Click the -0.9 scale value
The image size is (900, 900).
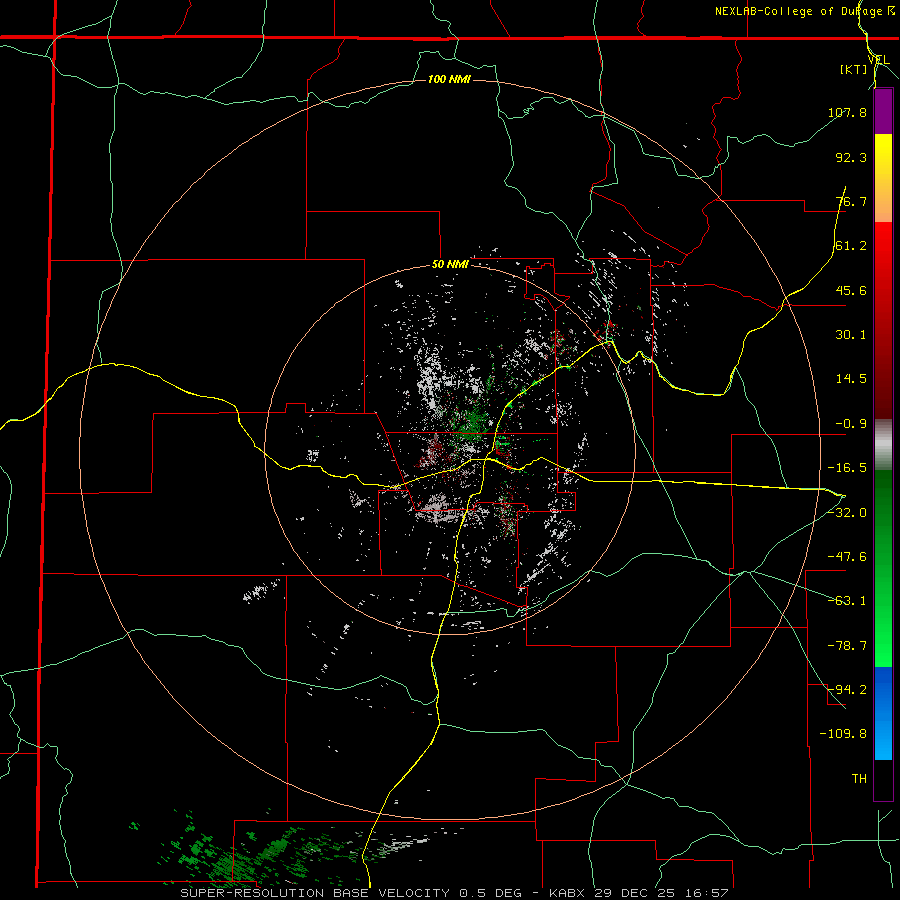click(x=851, y=424)
